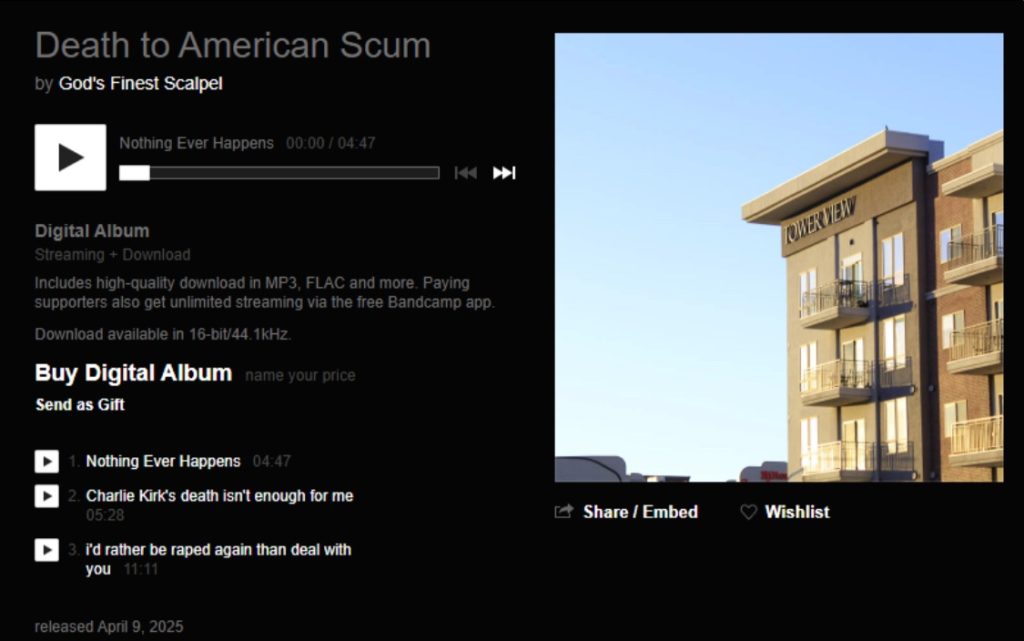Choose Send as Gift
1024x641 pixels.
point(80,405)
